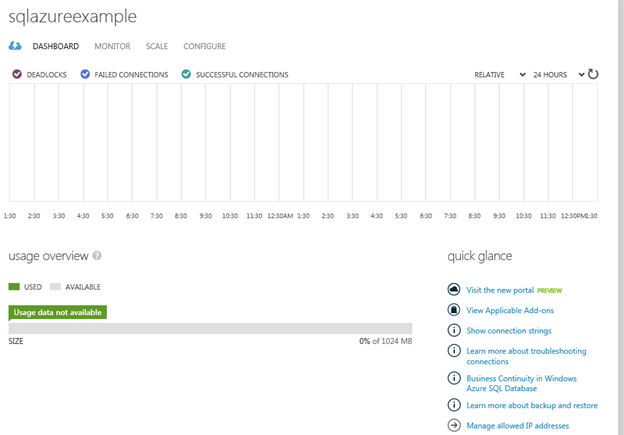
Task: Toggle the Failed Connections metric checkmark
Action: [85, 74]
